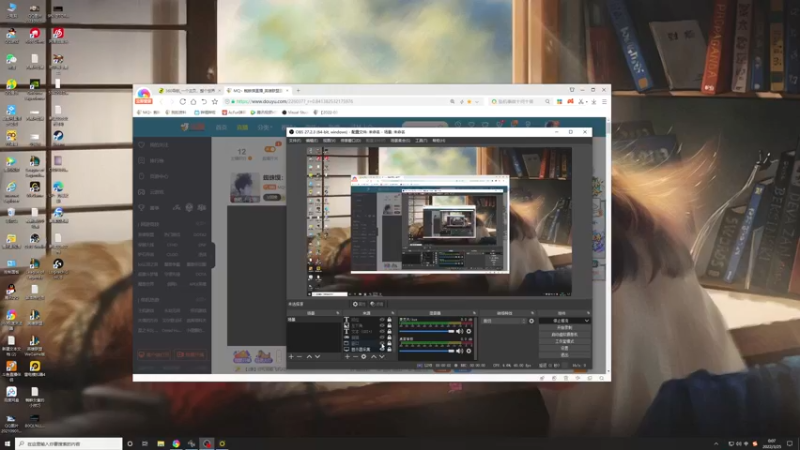The height and width of the screenshot is (450, 800).
Task: Expand Douyu categories dropdown in navigation bar
Action: coord(265,128)
